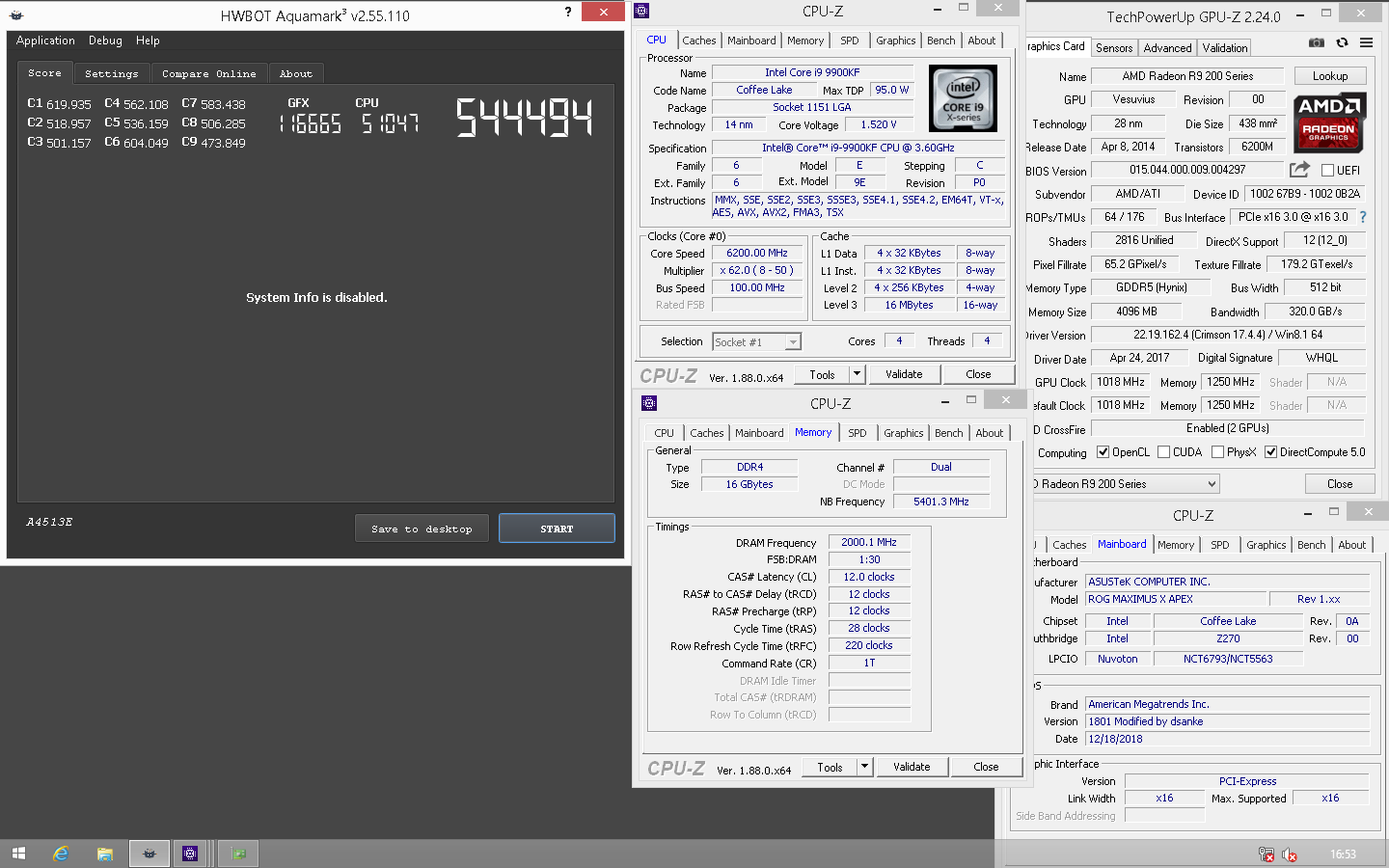This screenshot has height=868, width=1389.
Task: Open Memory tab in bottom-right CPU-Z
Action: point(1176,545)
